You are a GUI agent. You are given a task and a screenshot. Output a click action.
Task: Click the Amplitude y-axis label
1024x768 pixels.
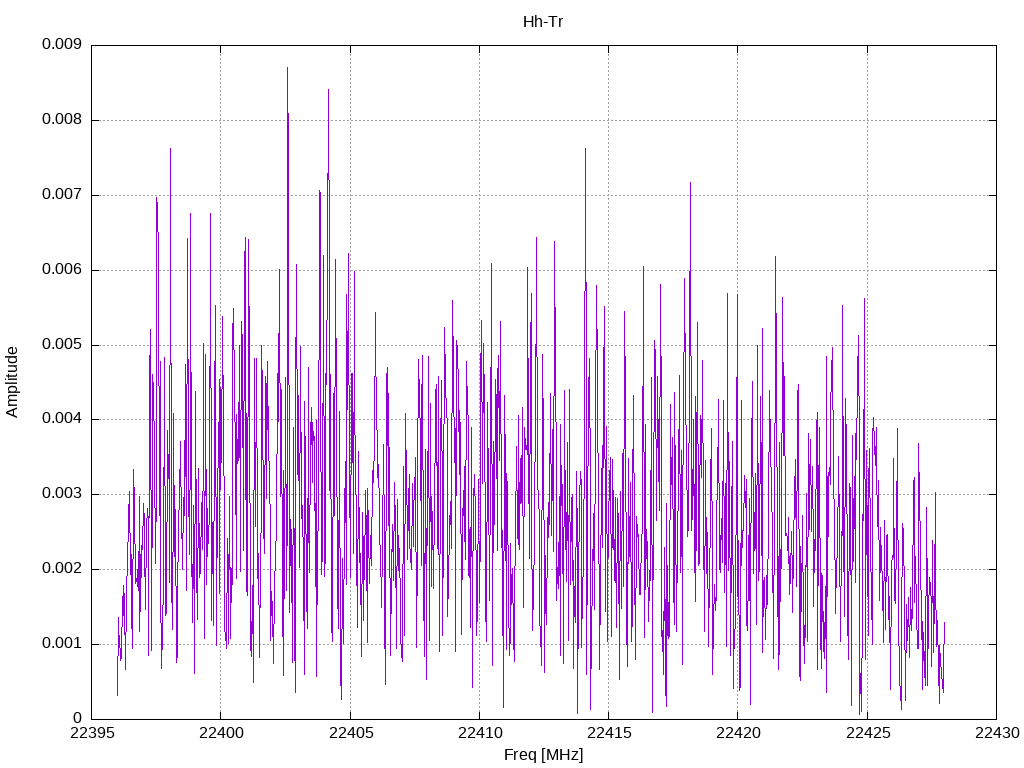click(12, 382)
